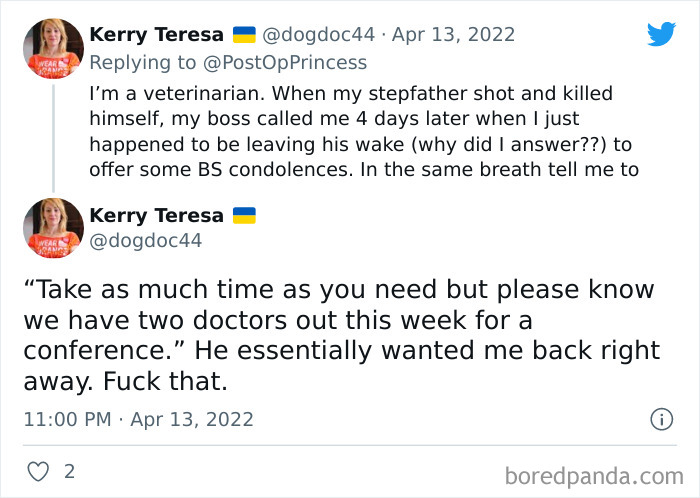
Task: Click the Ukraine flag beside the date-stamped name
Action: click(x=244, y=35)
